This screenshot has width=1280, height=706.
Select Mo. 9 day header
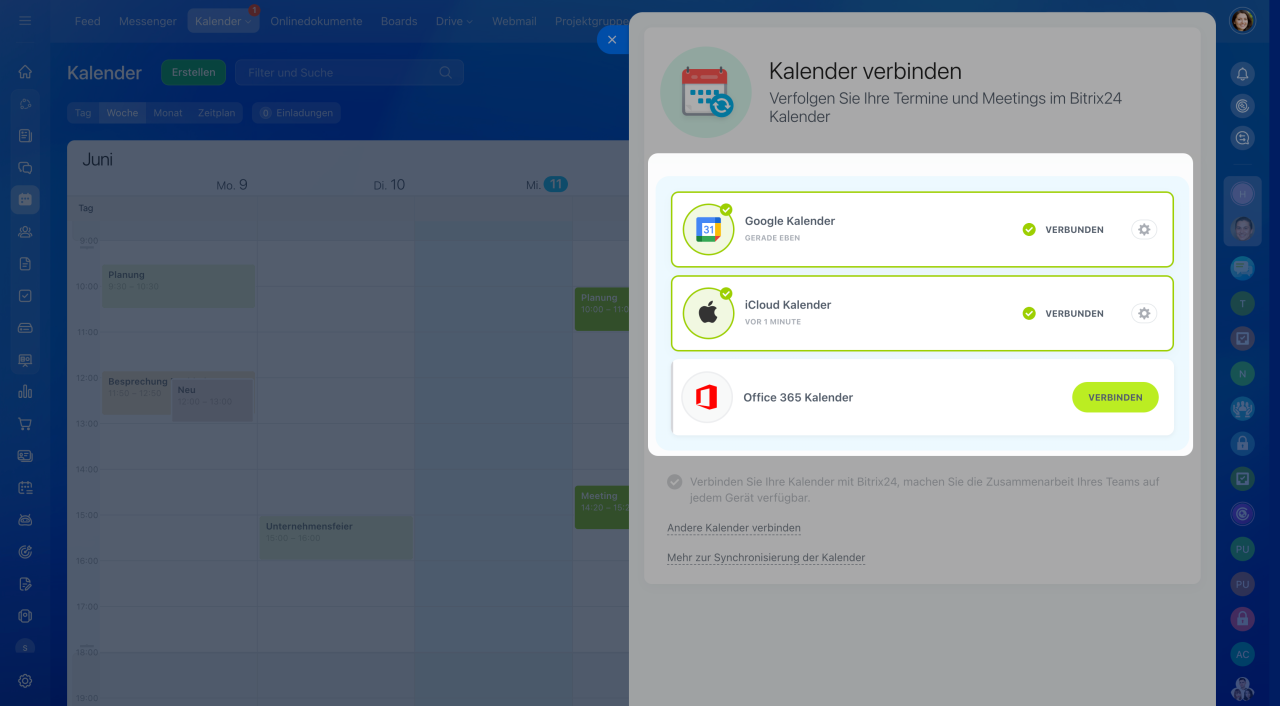tap(232, 185)
